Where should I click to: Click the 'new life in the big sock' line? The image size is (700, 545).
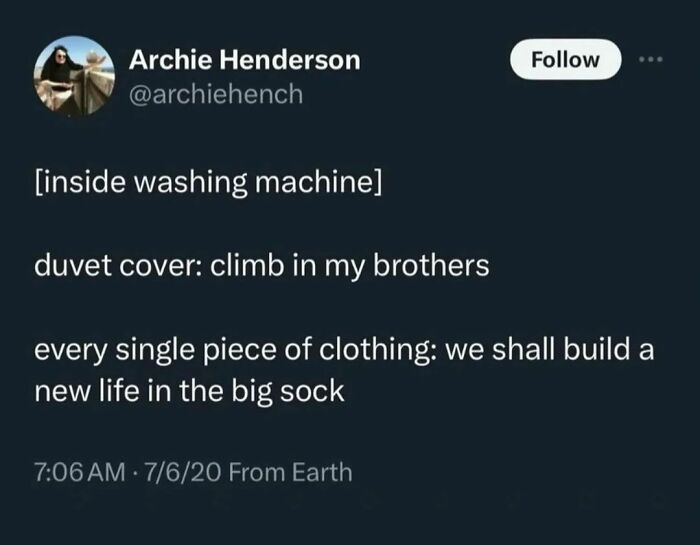[189, 391]
